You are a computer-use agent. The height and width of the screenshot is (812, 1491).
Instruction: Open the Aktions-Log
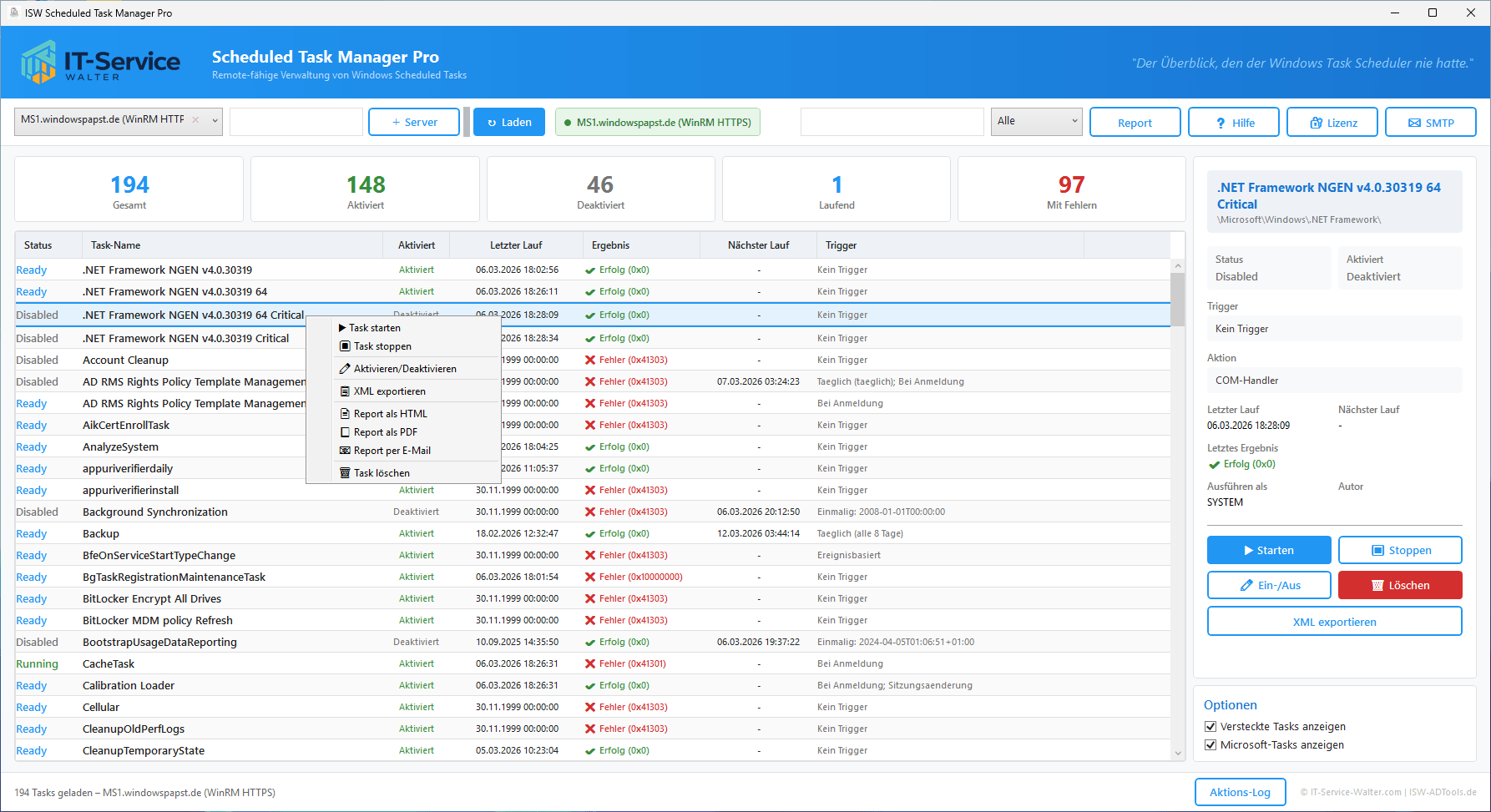point(1240,792)
